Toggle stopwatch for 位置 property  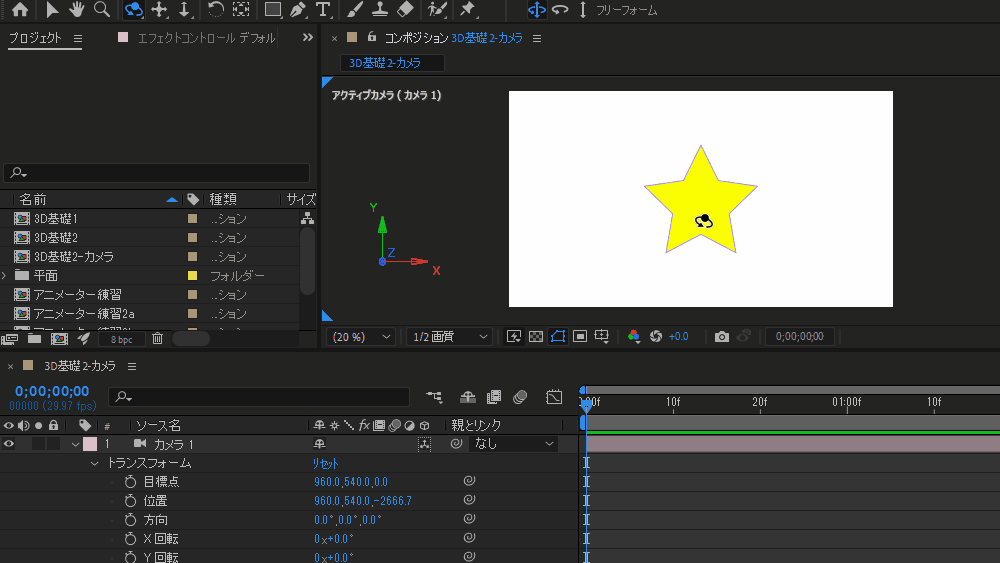131,501
